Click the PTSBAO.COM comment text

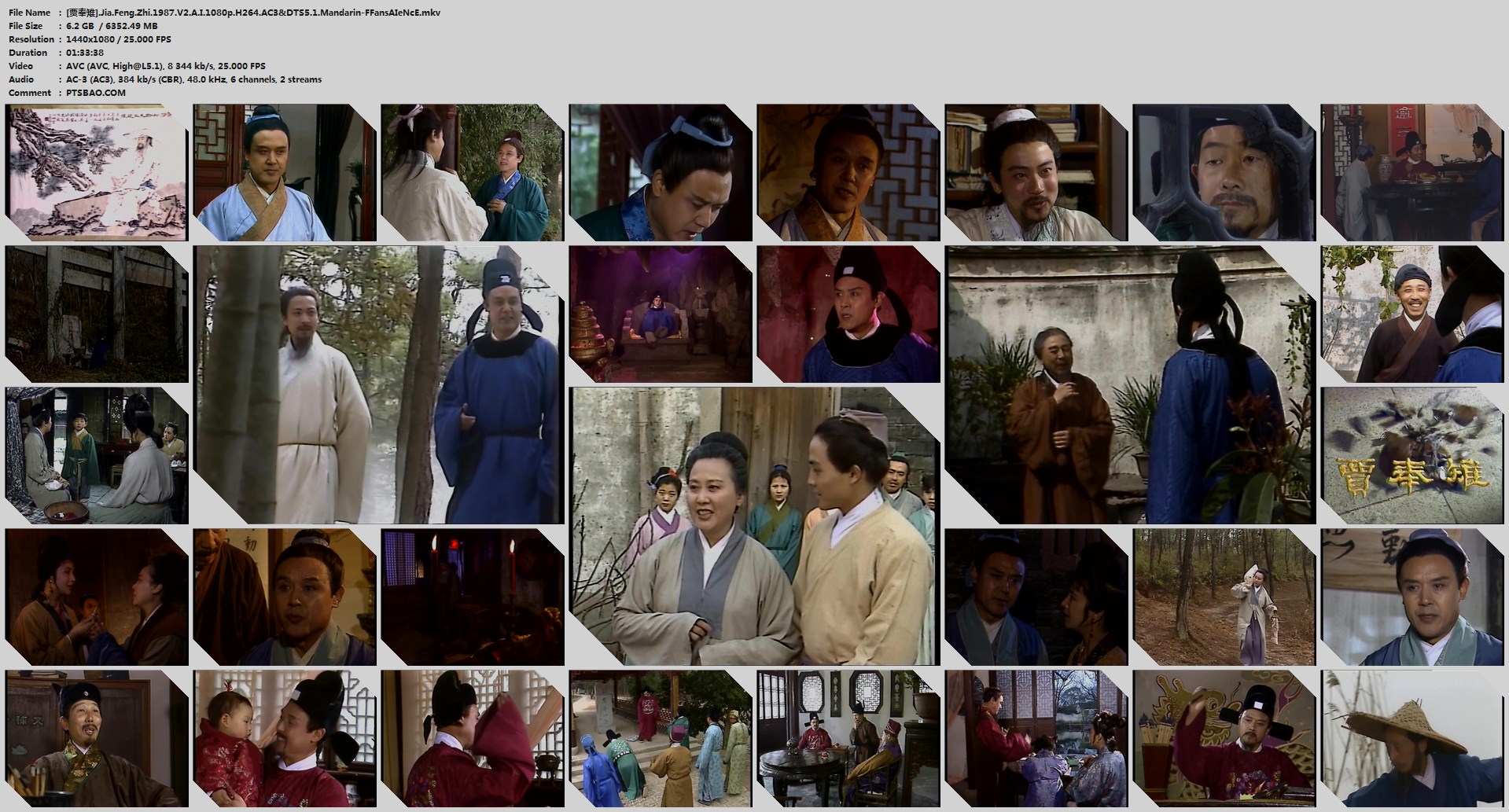(96, 93)
